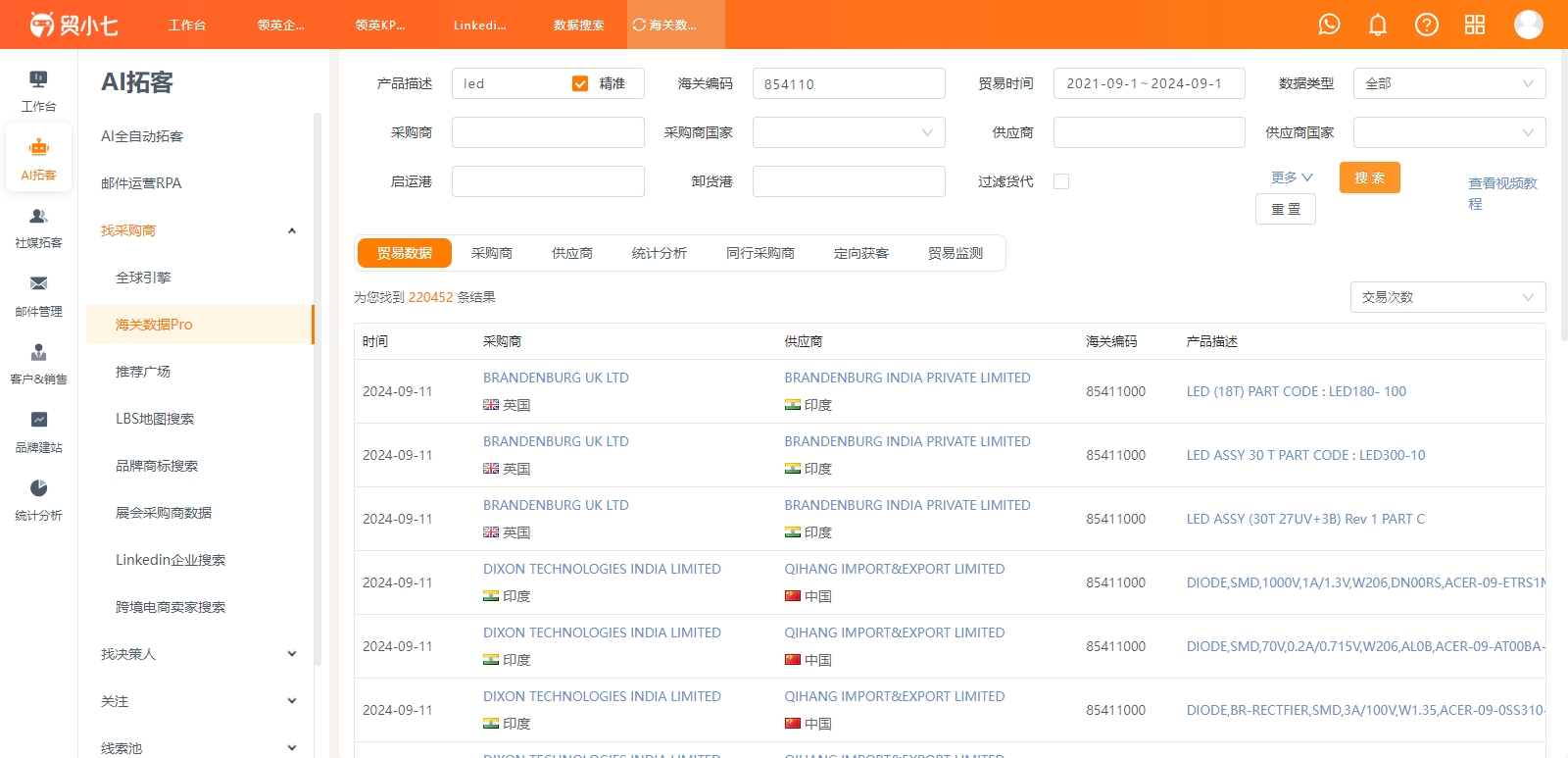1568x758 pixels.
Task: Open AI全自动拓客 in the side menu
Action: [142, 136]
